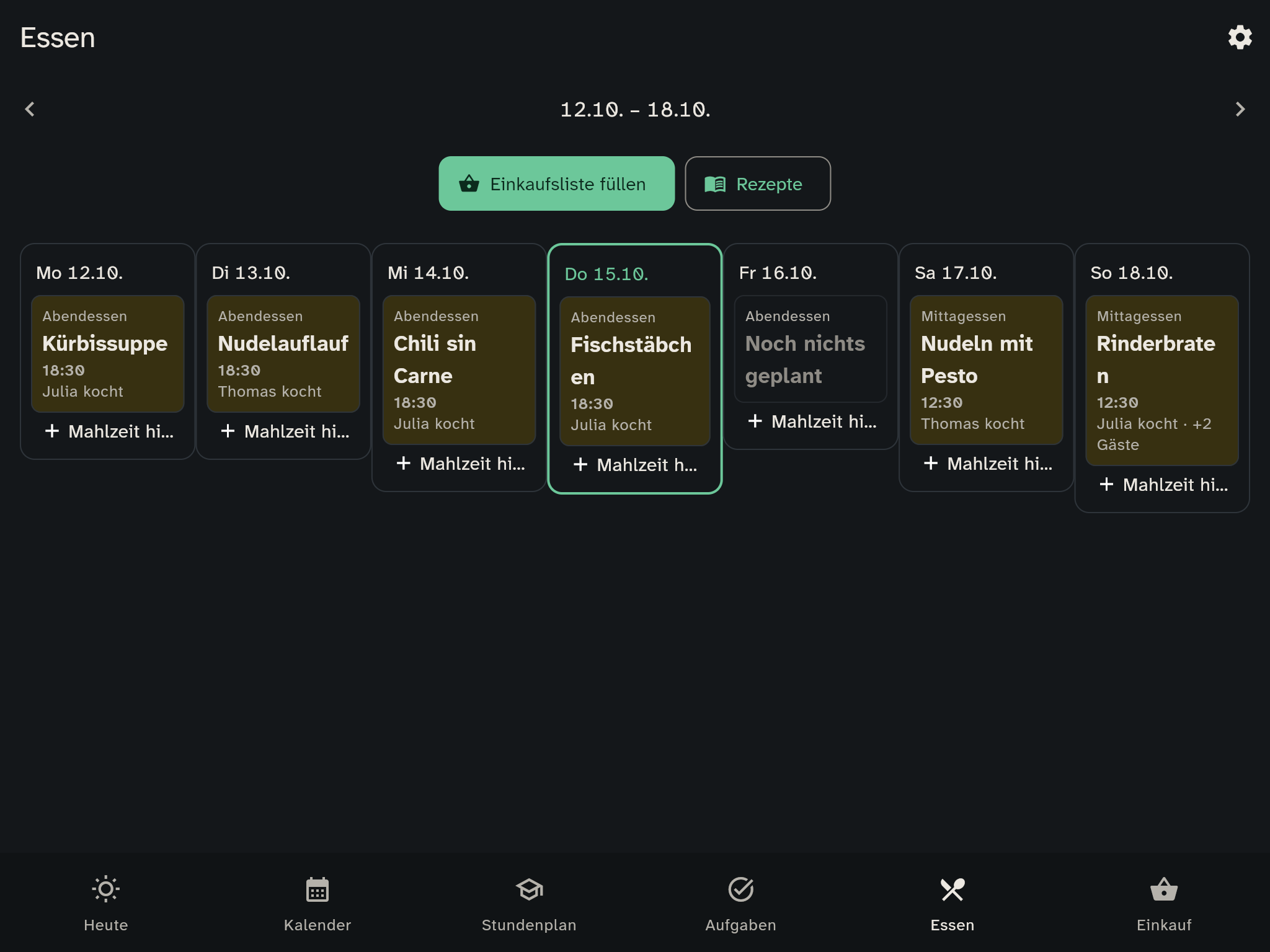Open the Rinderbraten meal card
The height and width of the screenshot is (952, 1270).
click(x=1162, y=380)
